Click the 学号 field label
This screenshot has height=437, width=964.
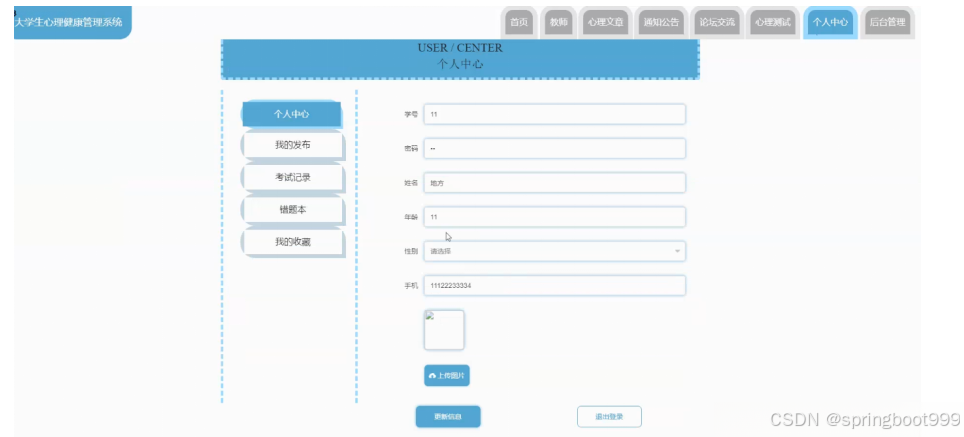411,114
